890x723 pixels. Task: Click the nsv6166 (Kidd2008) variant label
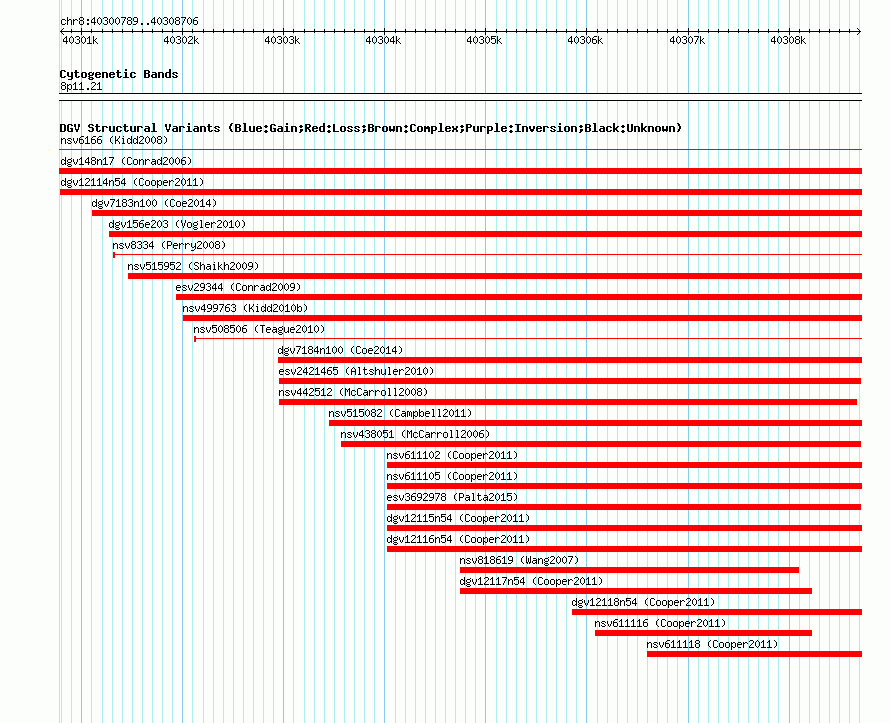point(114,140)
